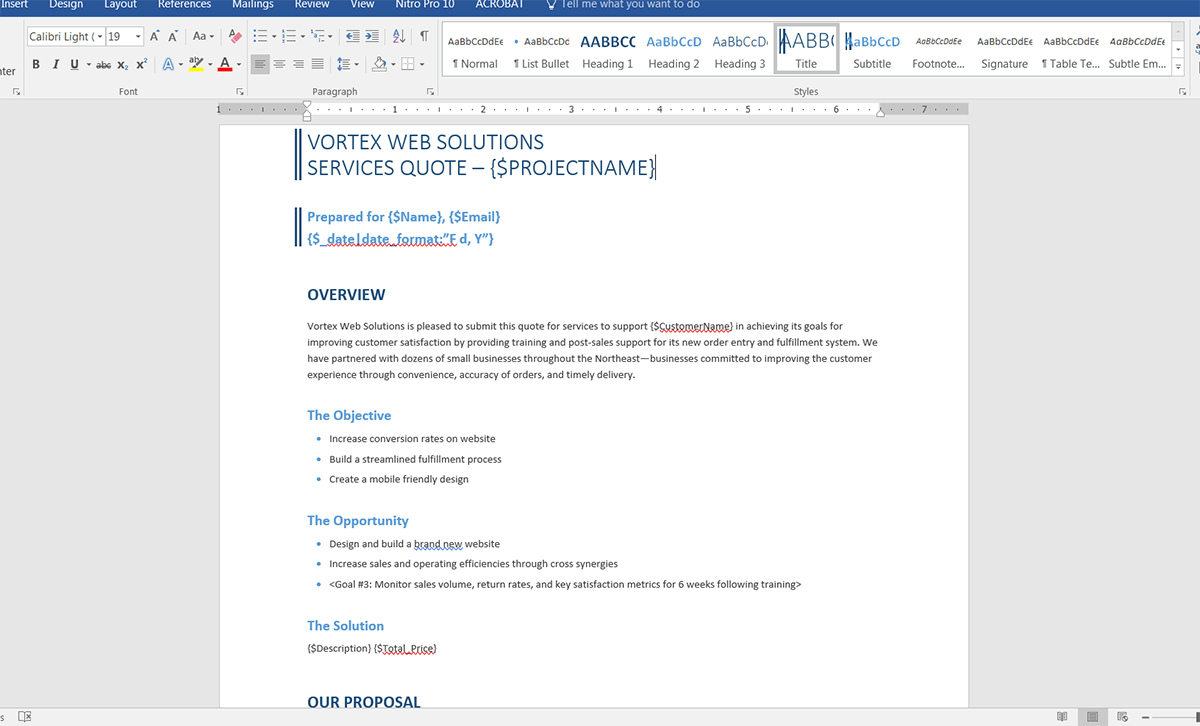The image size is (1200, 726).
Task: Switch to Read Mode in status bar
Action: [1062, 717]
